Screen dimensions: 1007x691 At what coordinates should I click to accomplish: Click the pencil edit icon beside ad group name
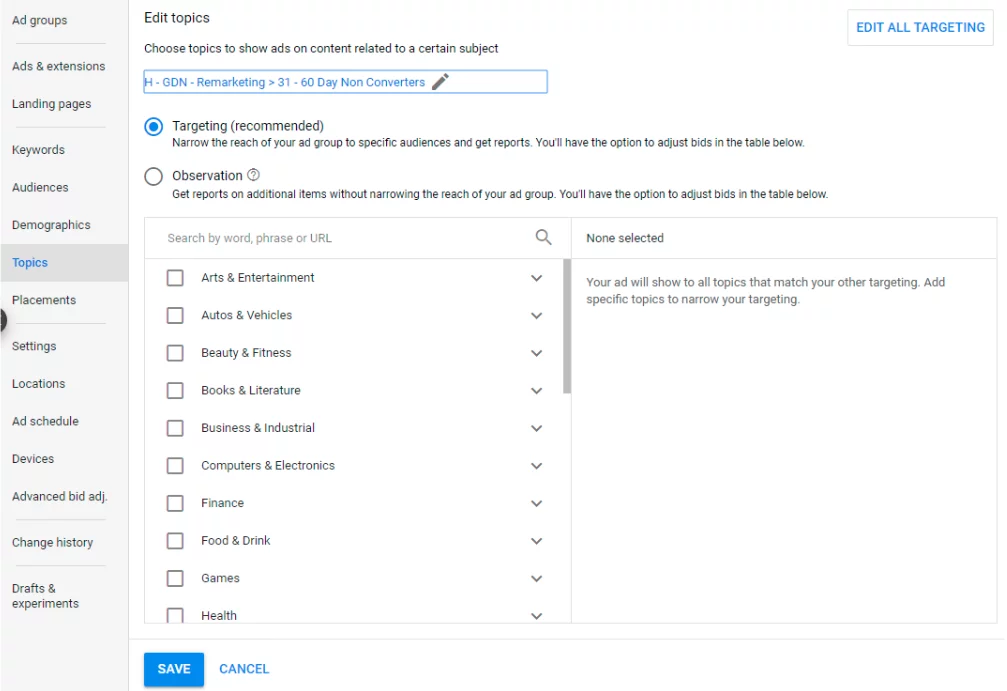coord(440,82)
